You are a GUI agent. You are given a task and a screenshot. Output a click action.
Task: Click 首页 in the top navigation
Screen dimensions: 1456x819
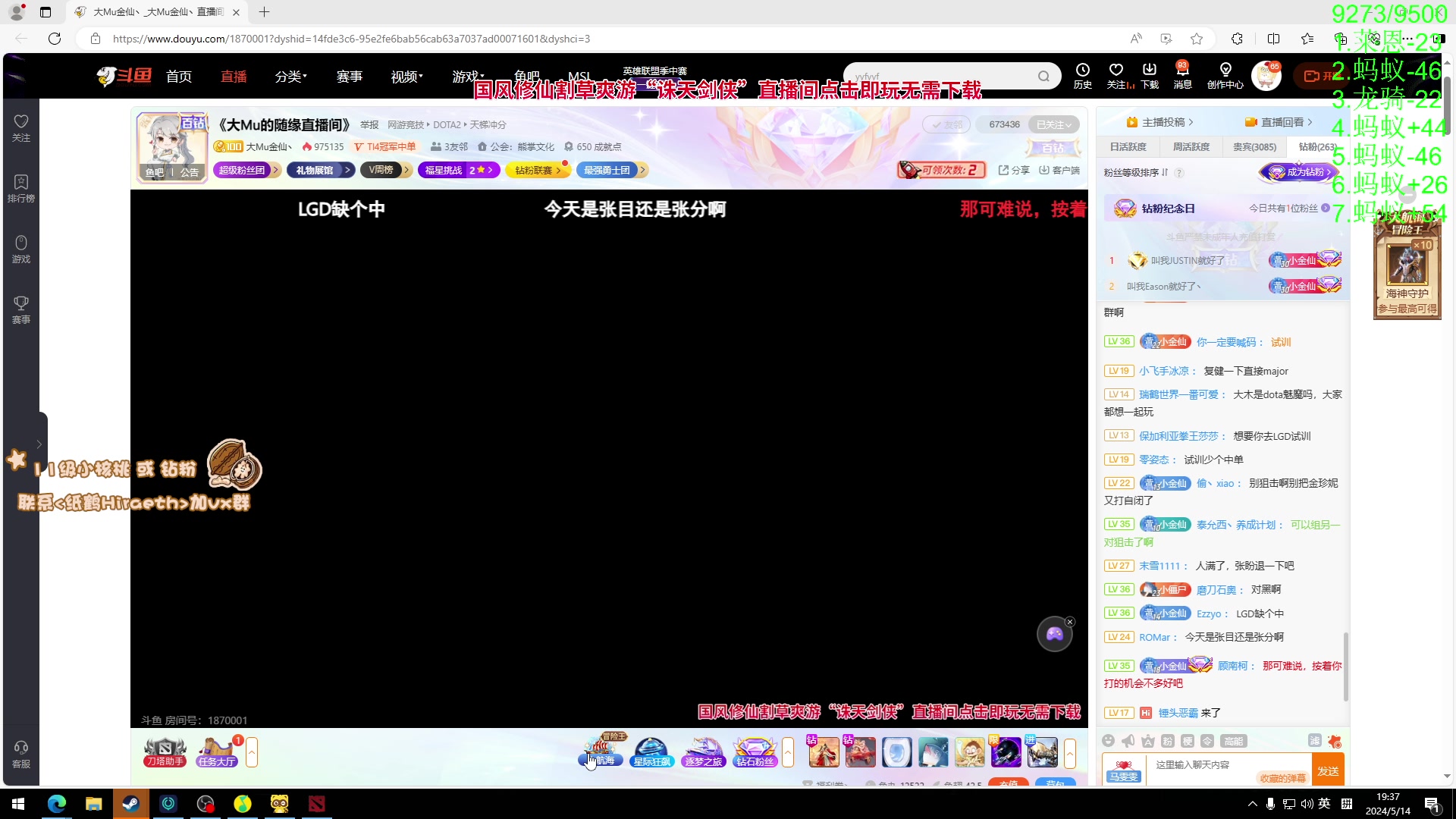point(179,76)
